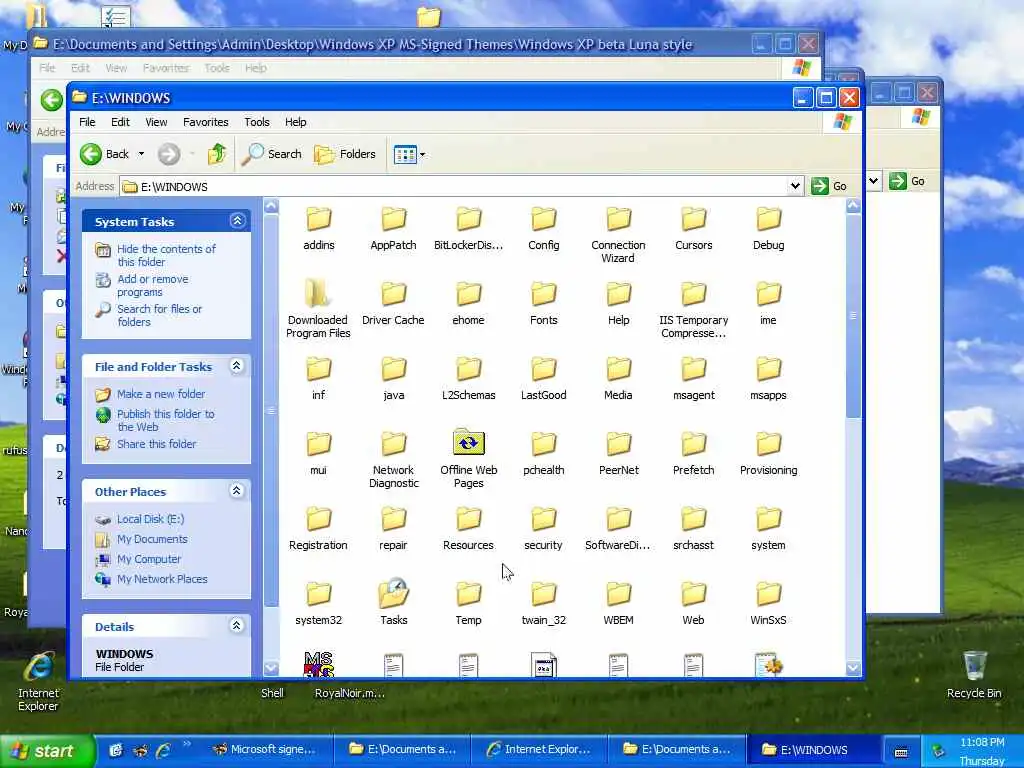The image size is (1024, 768).
Task: Open My Documents in Other Places
Action: pos(152,539)
